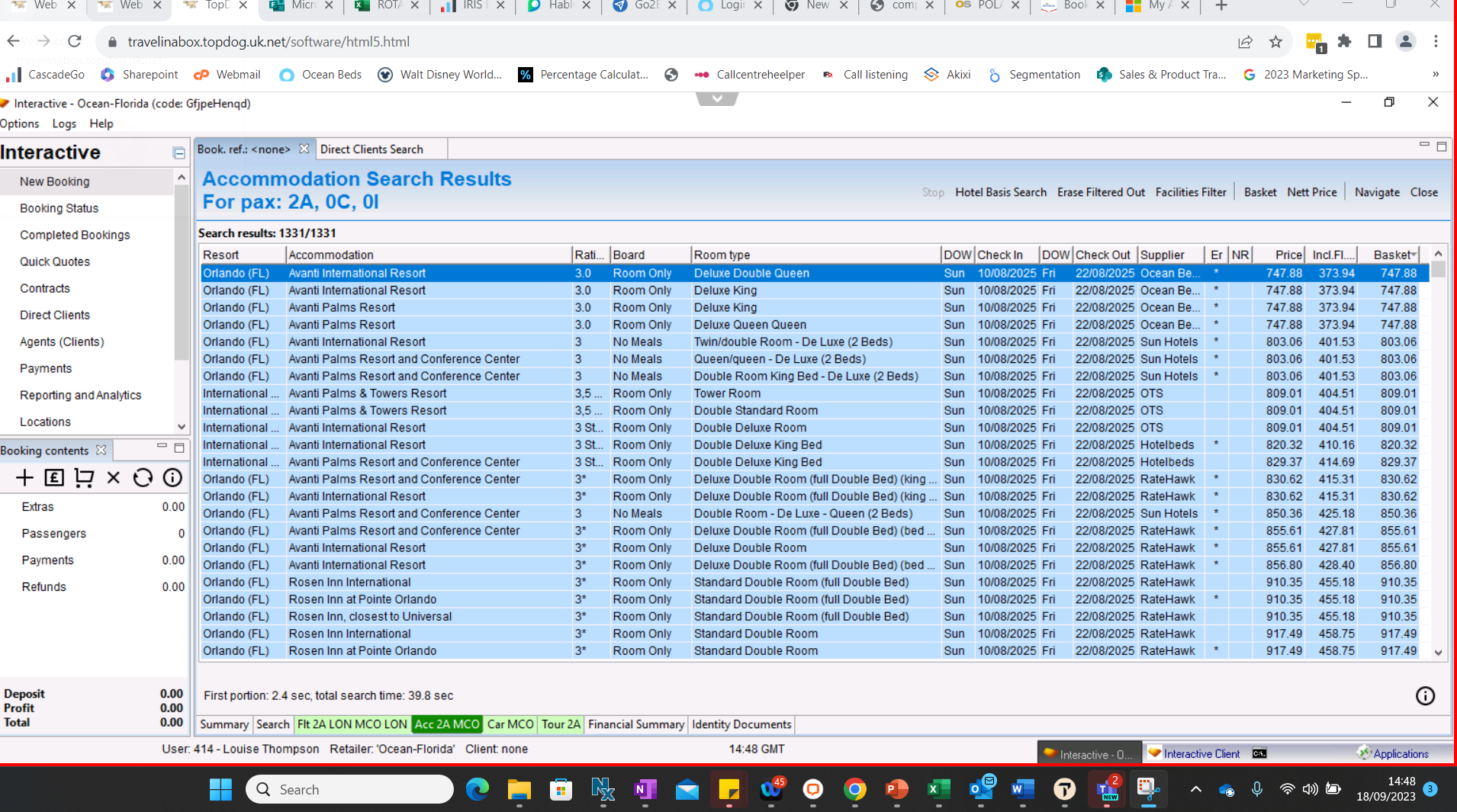
Task: Bookmark this page with the star icon
Action: pyautogui.click(x=1275, y=41)
